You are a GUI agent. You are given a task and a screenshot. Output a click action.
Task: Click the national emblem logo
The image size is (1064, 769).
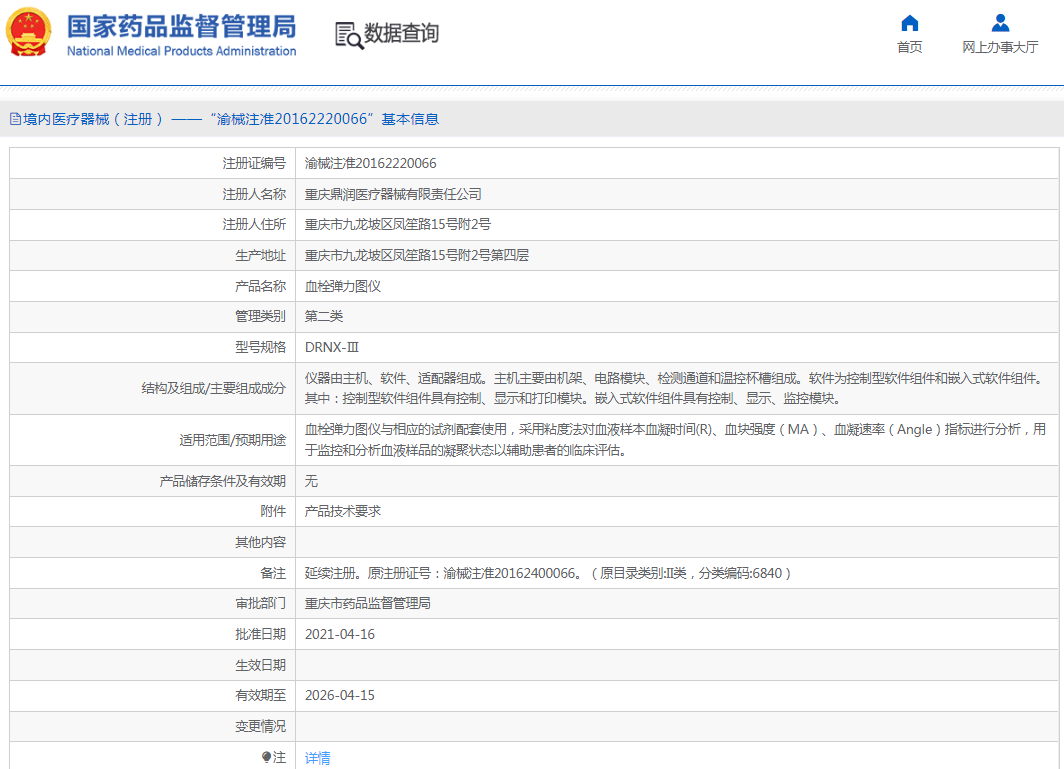[x=28, y=33]
